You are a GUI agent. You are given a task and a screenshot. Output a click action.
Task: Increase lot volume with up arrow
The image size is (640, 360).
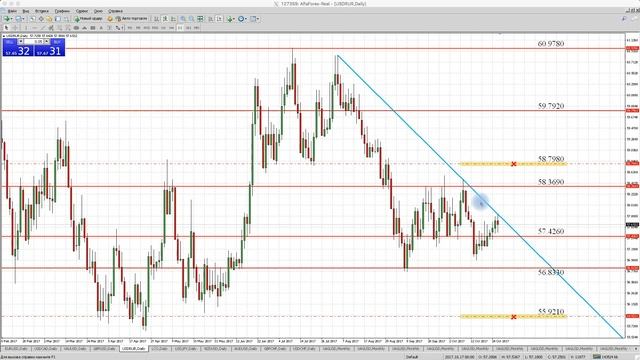(x=47, y=42)
